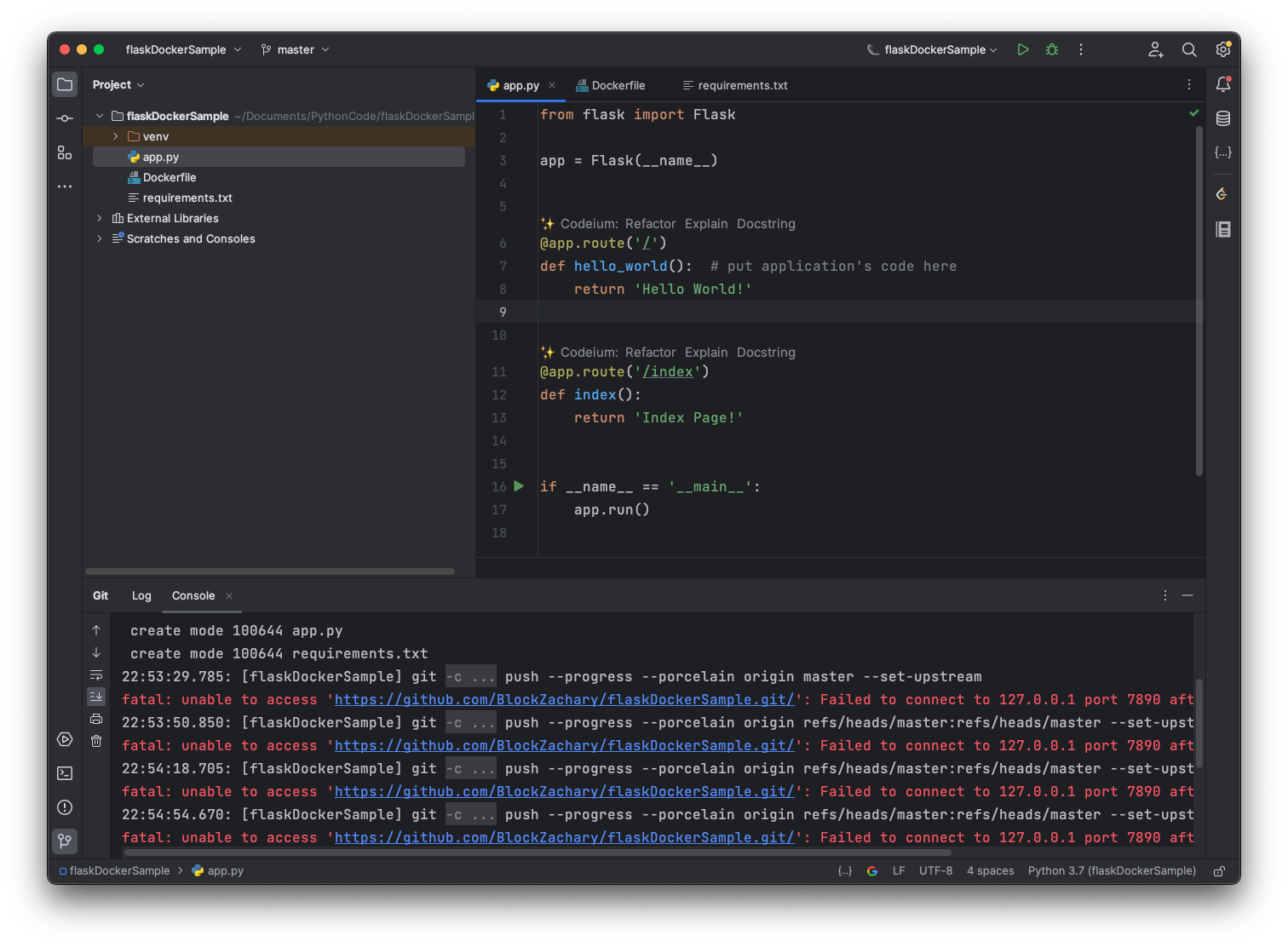The width and height of the screenshot is (1288, 947).
Task: Toggle soft-wrap in the Git console
Action: 96,674
